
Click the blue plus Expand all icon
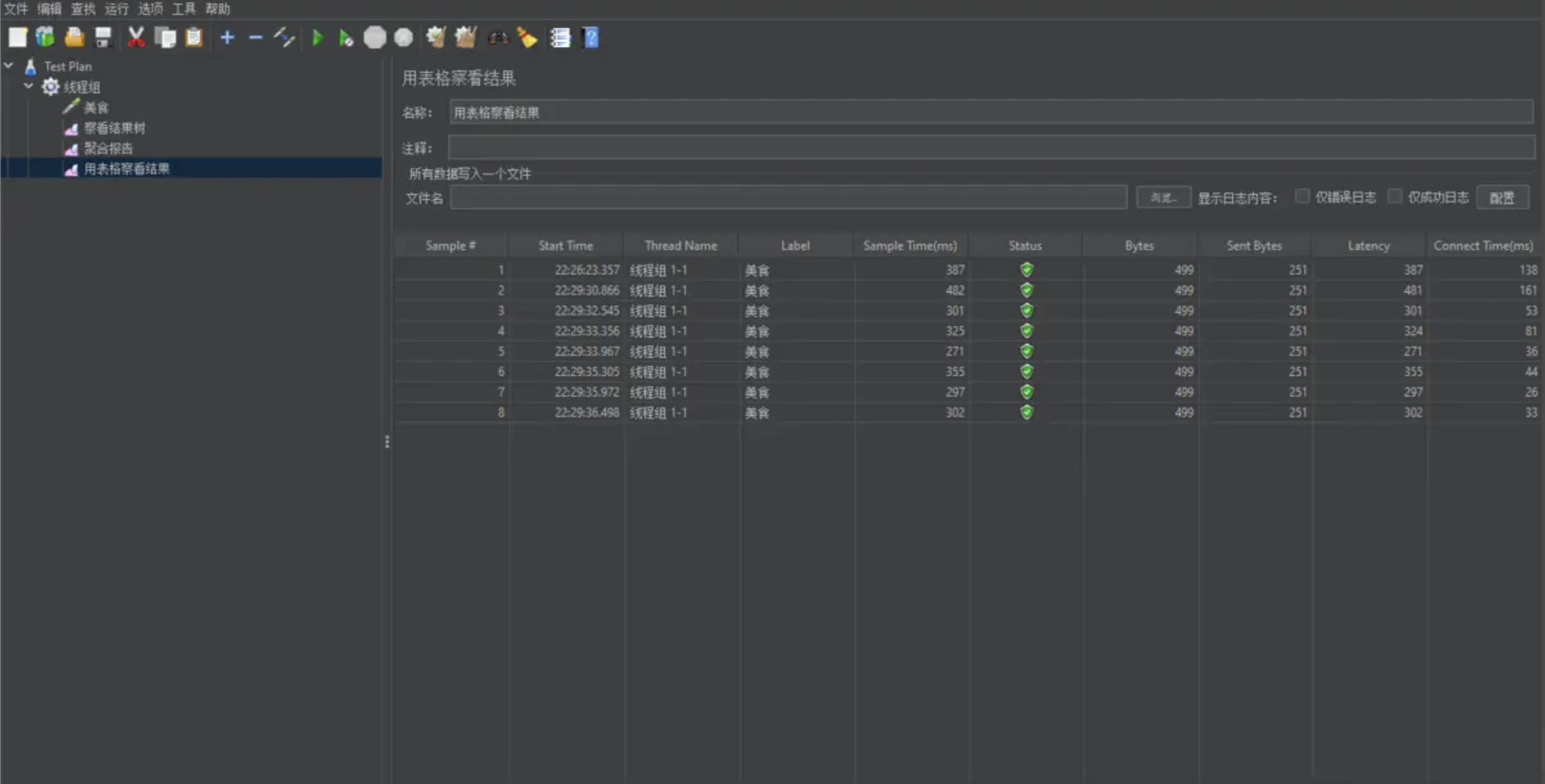(x=227, y=38)
